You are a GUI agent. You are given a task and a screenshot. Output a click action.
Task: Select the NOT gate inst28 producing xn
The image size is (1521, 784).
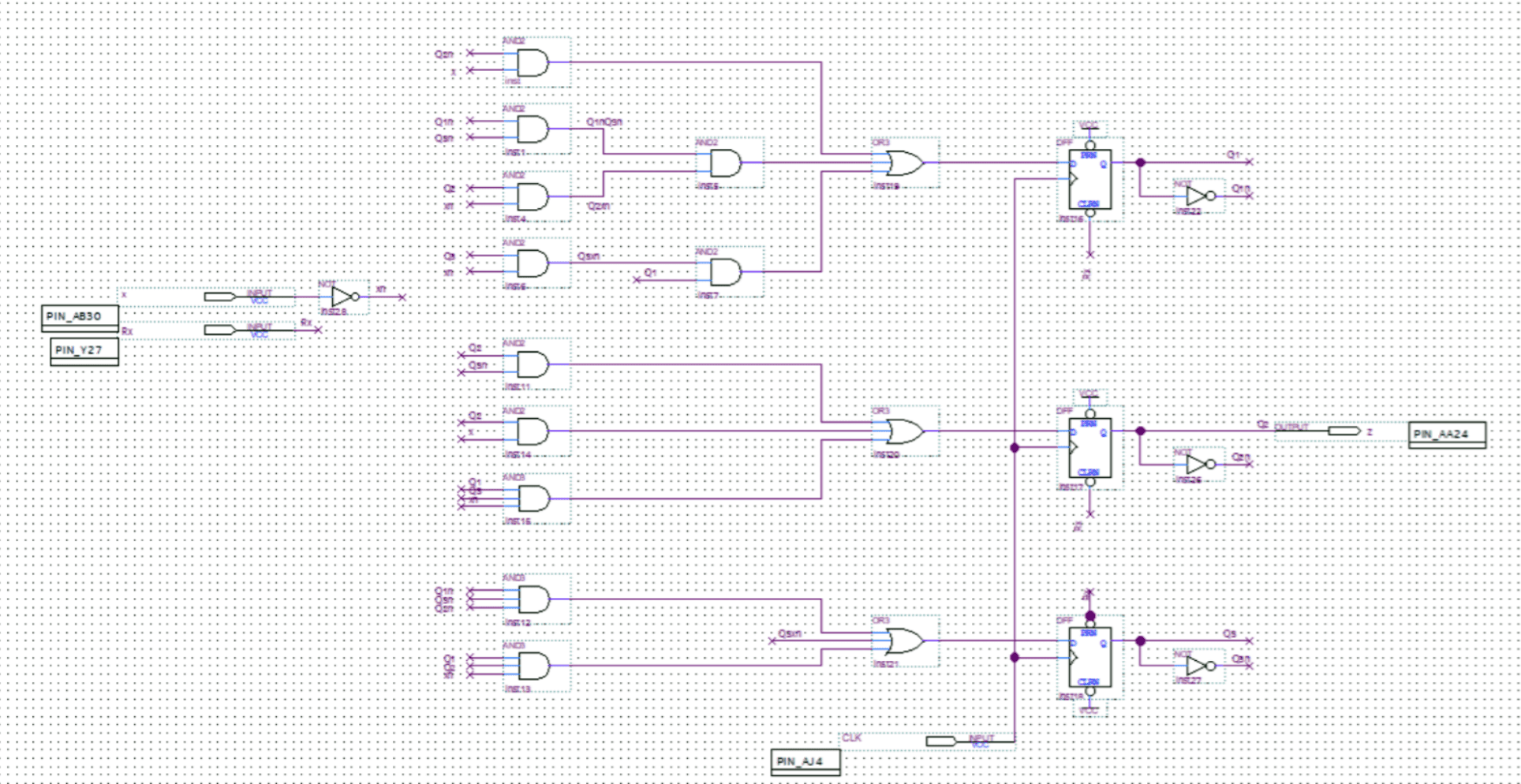344,297
